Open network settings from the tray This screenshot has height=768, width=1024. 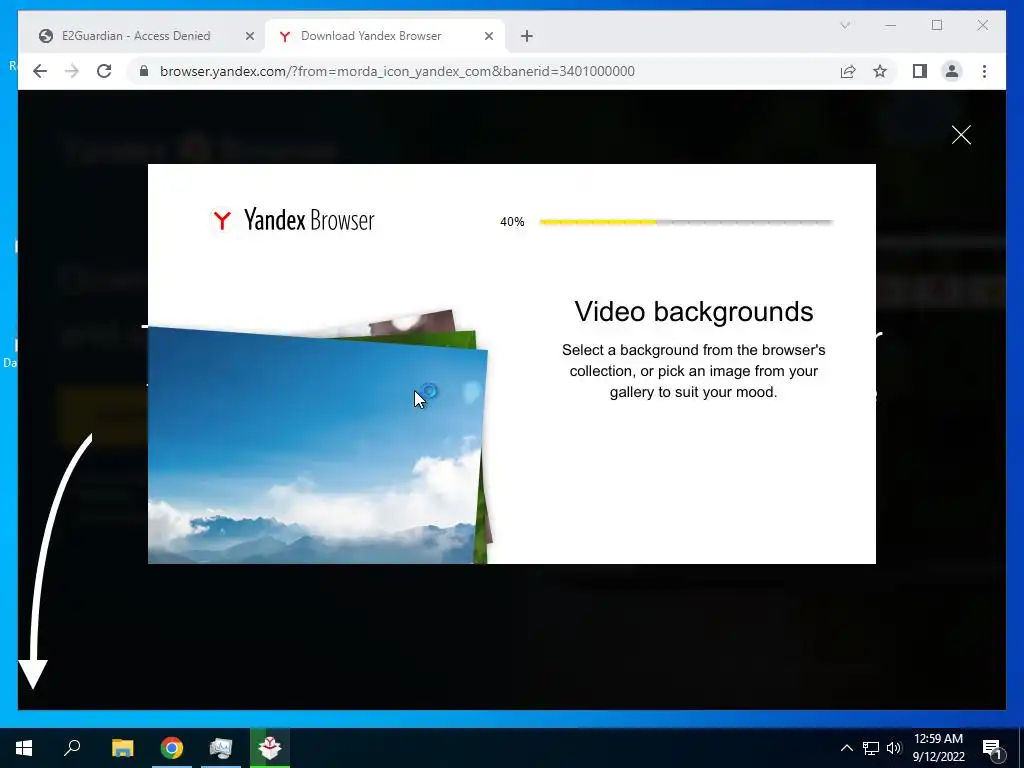click(871, 748)
